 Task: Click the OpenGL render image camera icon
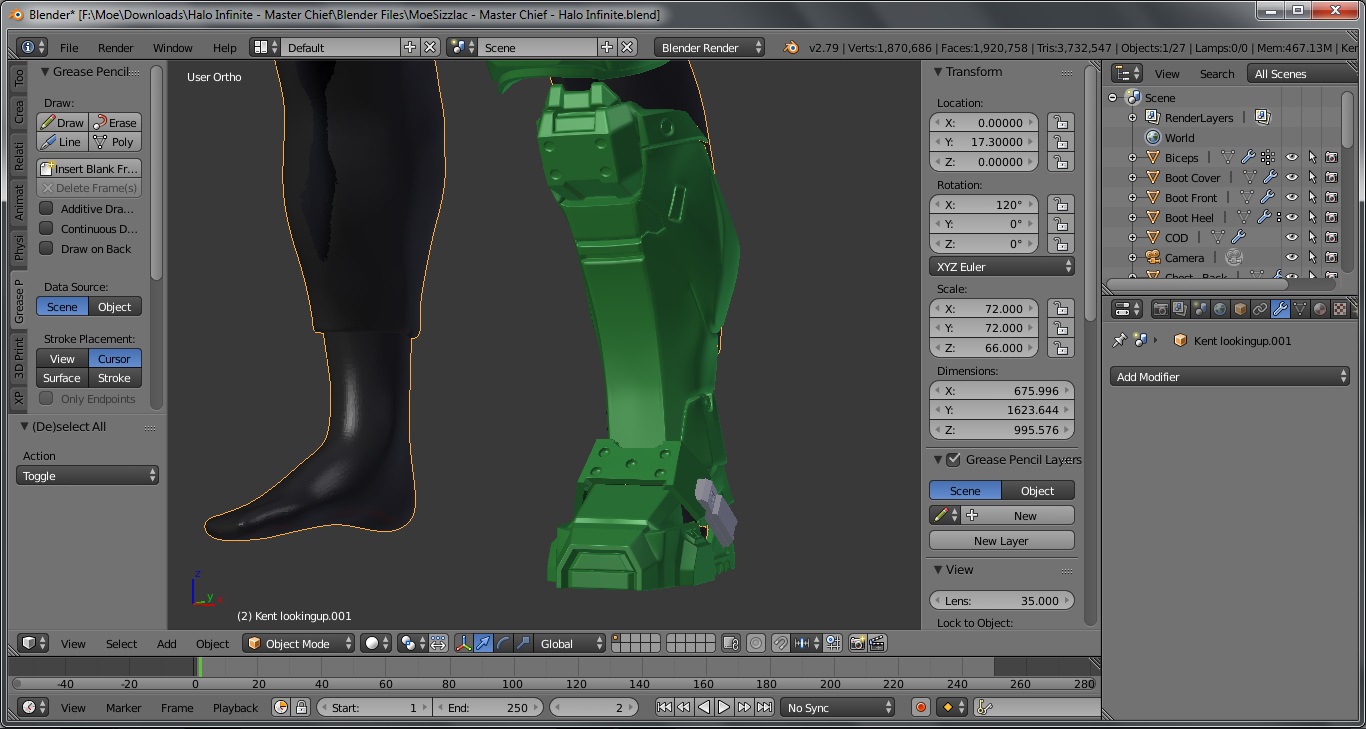click(857, 643)
